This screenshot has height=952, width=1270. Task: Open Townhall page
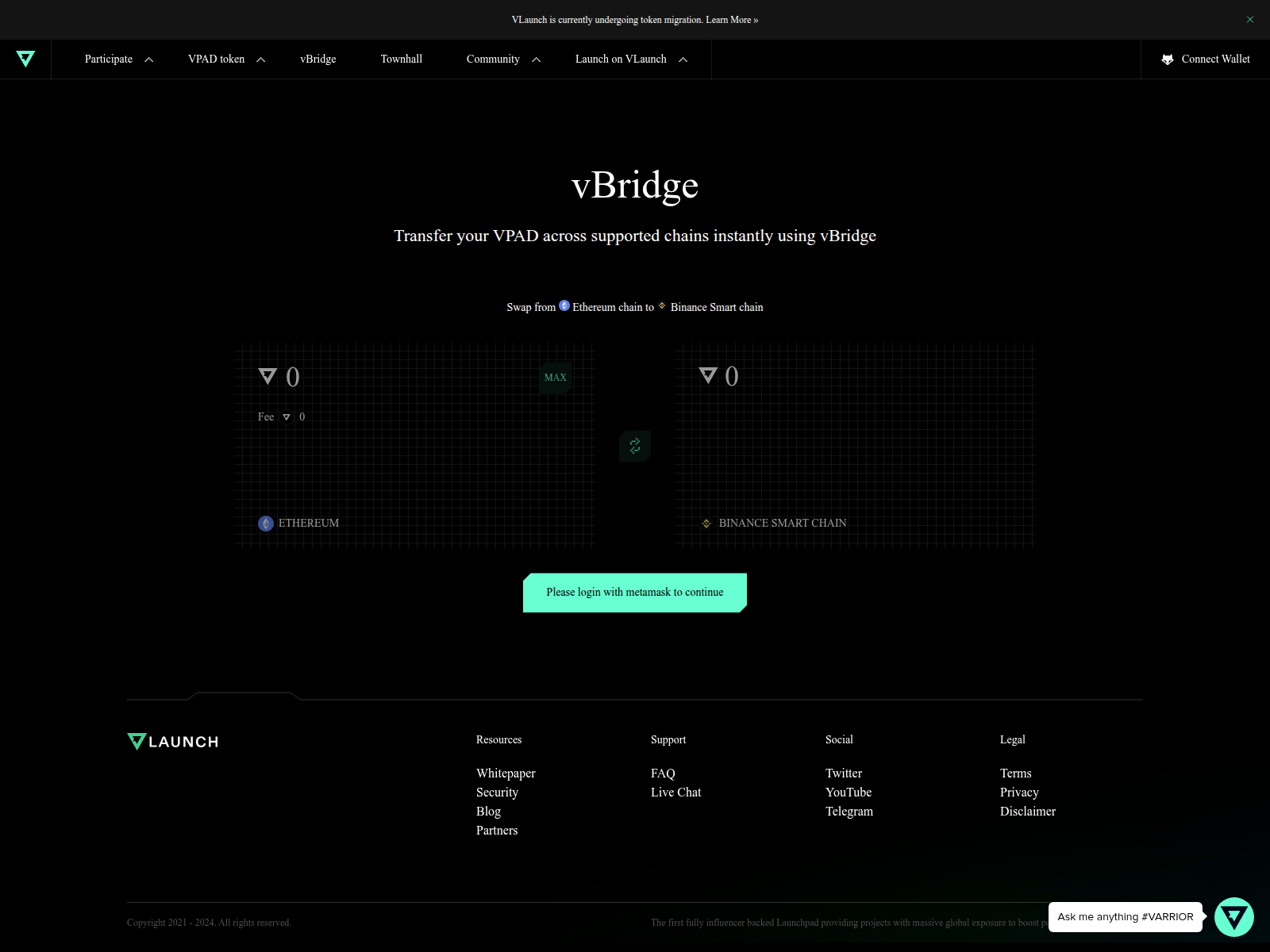point(402,59)
